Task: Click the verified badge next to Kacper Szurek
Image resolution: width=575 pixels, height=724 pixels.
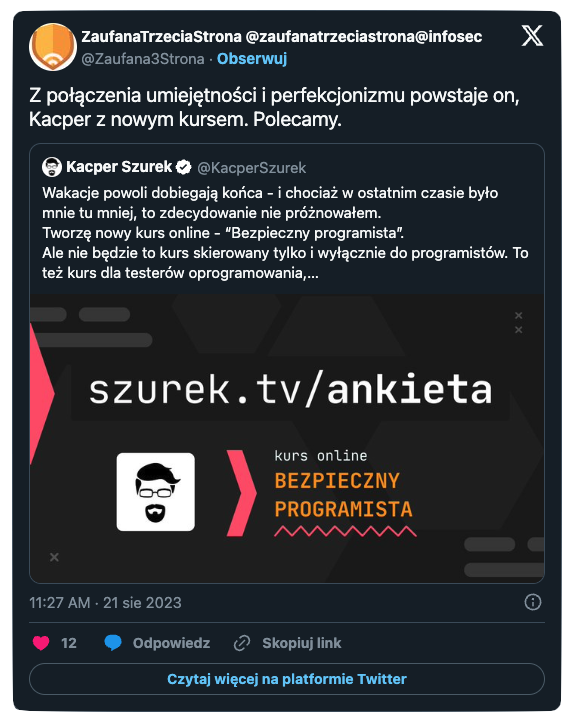Action: pyautogui.click(x=184, y=167)
